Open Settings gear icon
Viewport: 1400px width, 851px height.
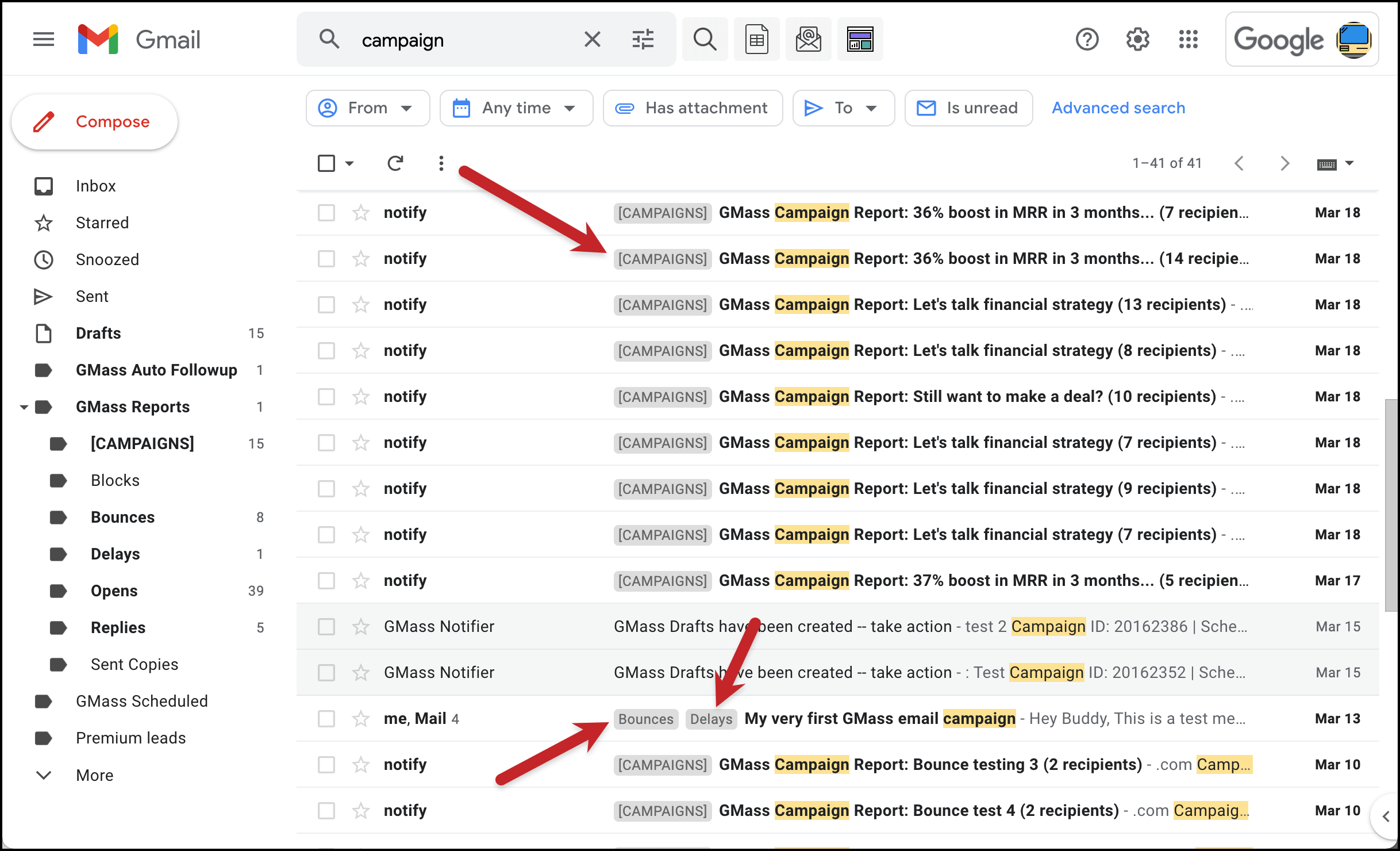(1137, 40)
